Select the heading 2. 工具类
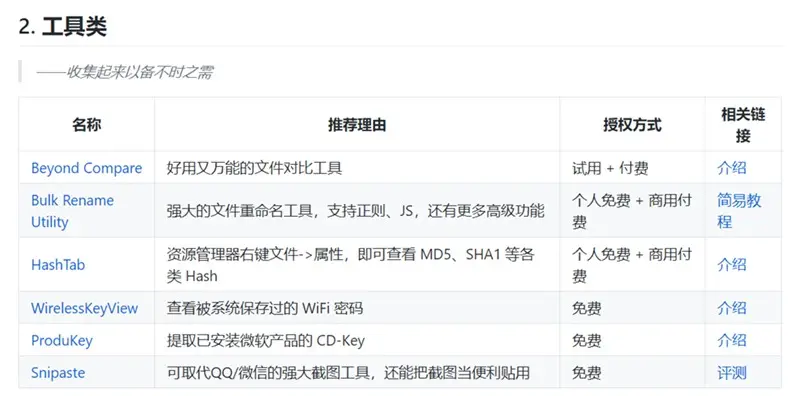 [x=62, y=26]
